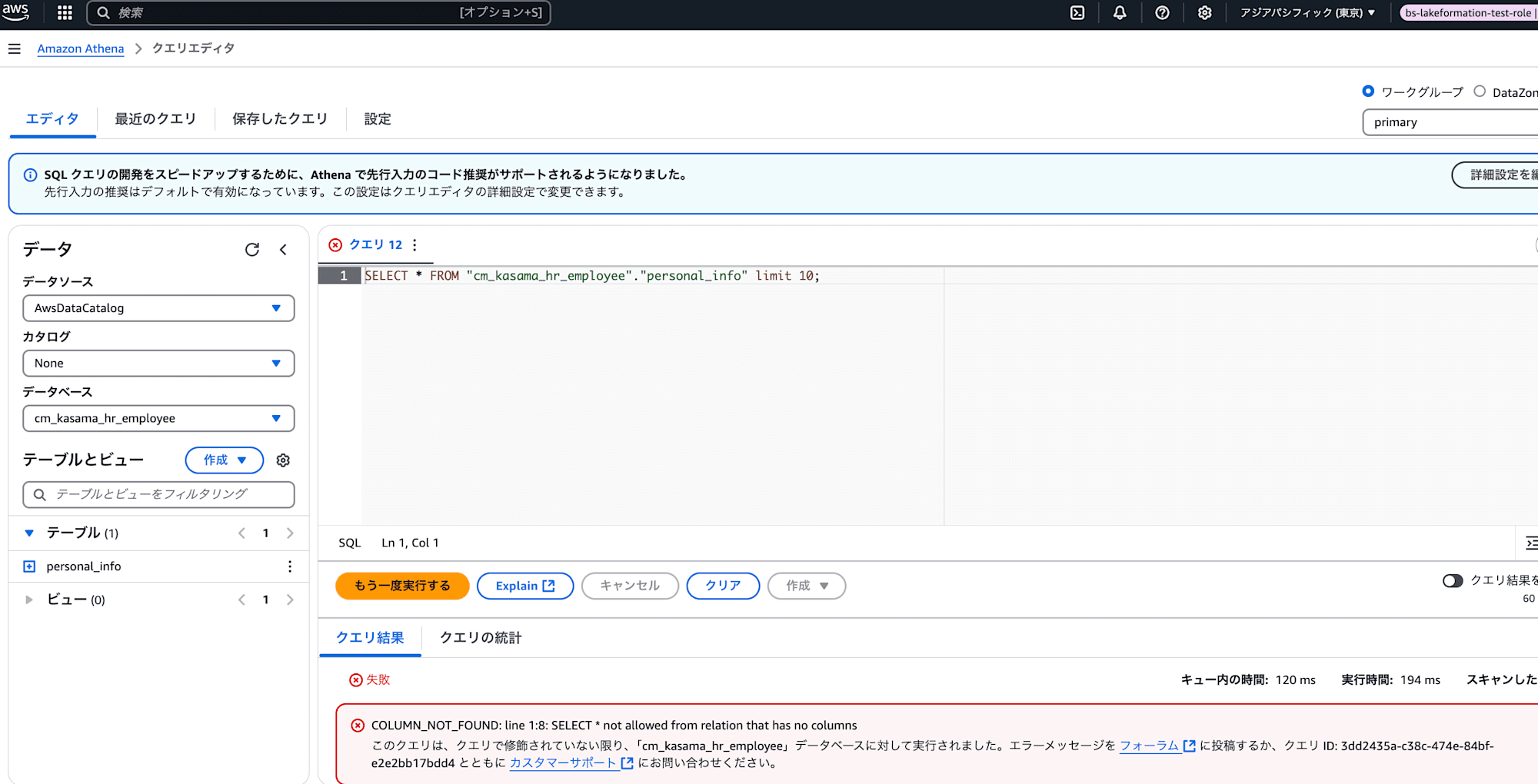
Task: Select the Workgroup radio button
Action: (x=1368, y=91)
